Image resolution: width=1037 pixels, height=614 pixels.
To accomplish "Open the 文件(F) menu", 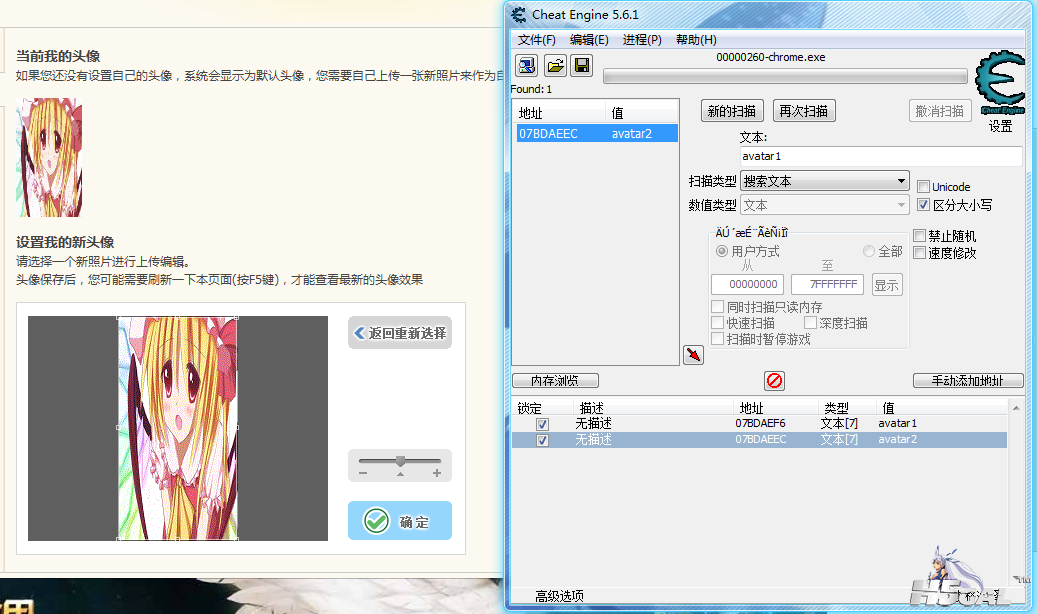I will point(536,40).
